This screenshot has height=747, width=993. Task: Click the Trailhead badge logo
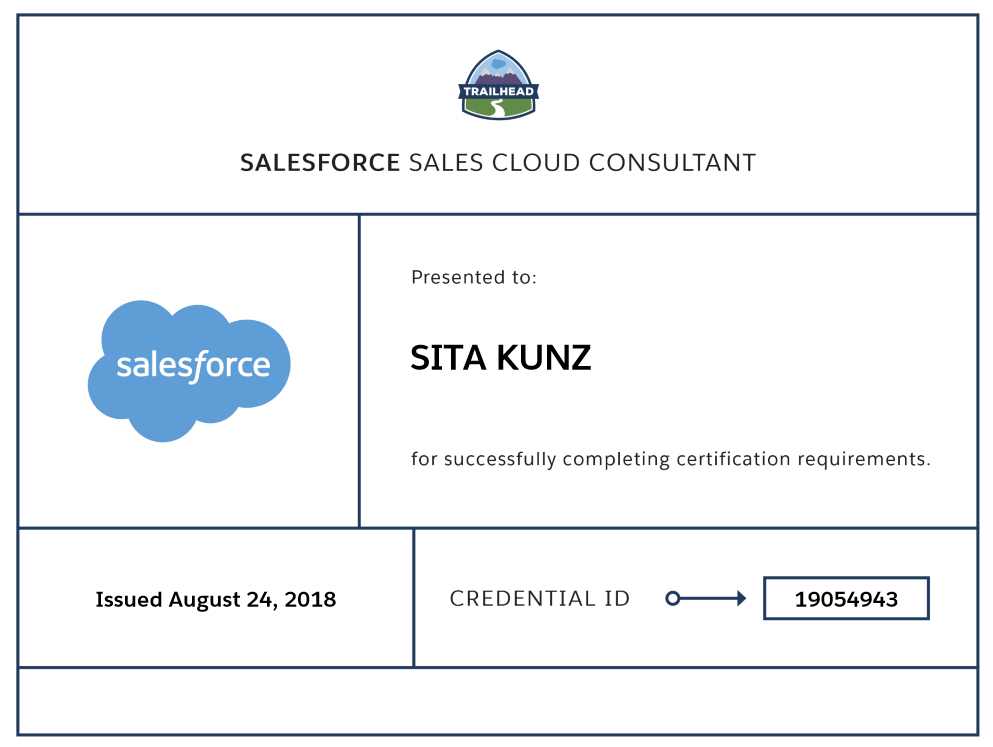click(498, 85)
